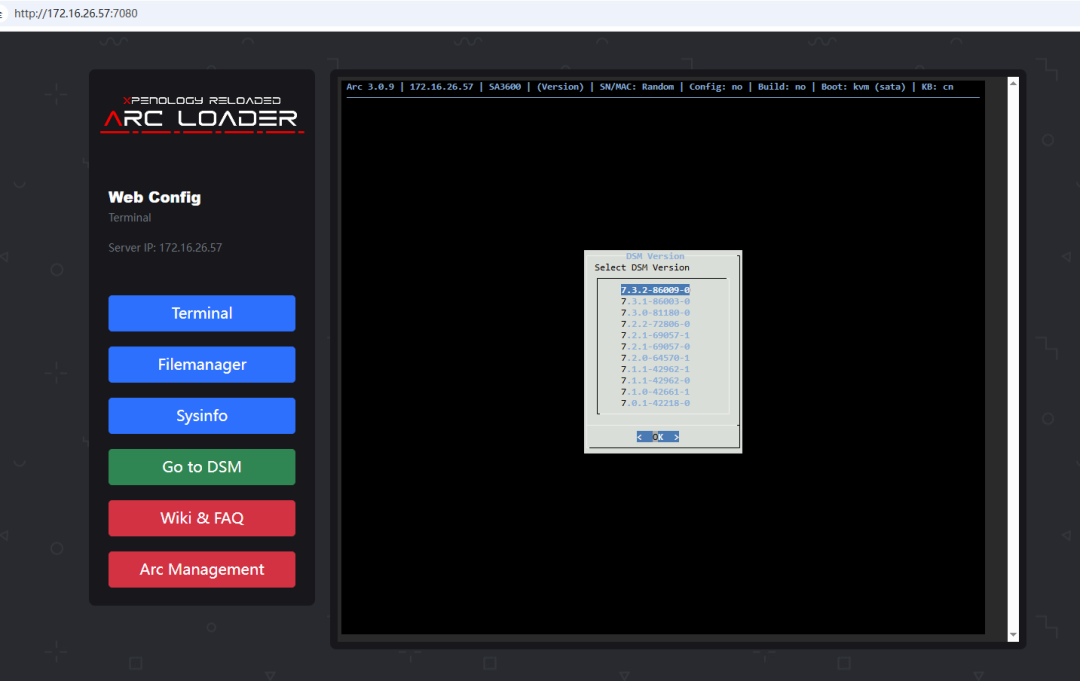This screenshot has width=1080, height=681.
Task: Click 'Build: no' in status bar
Action: 782,87
